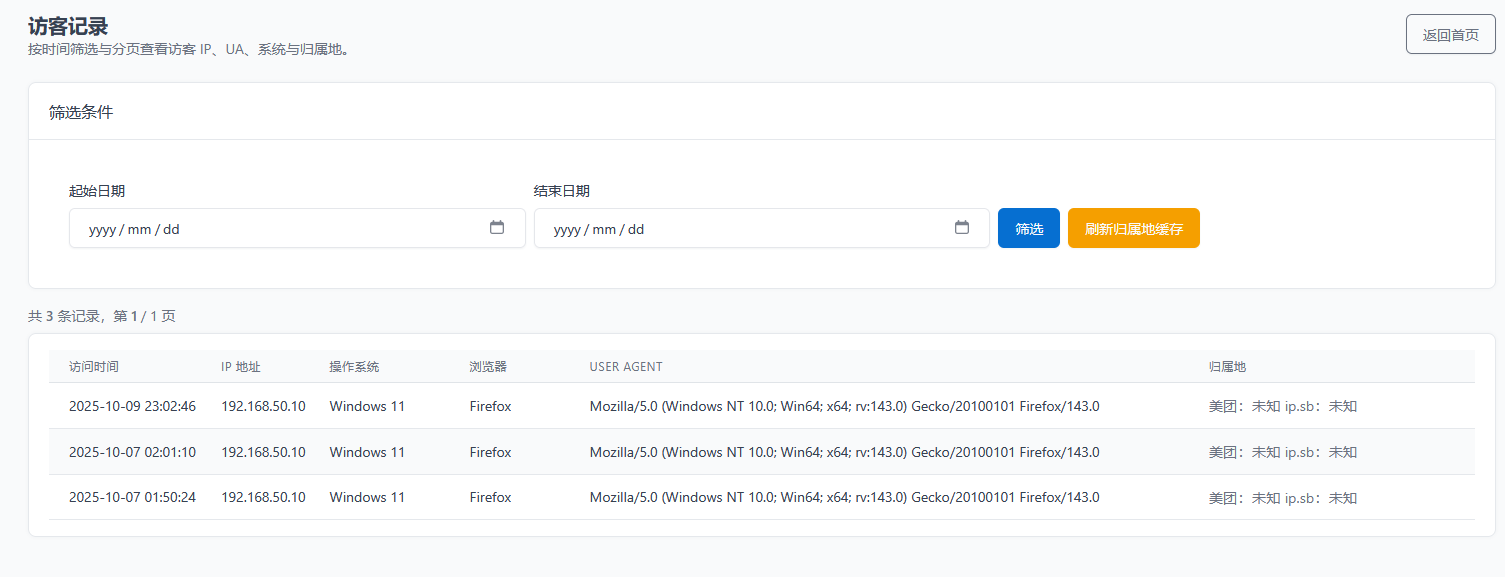
Task: Click the 筛选条件 panel heading
Action: [81, 112]
